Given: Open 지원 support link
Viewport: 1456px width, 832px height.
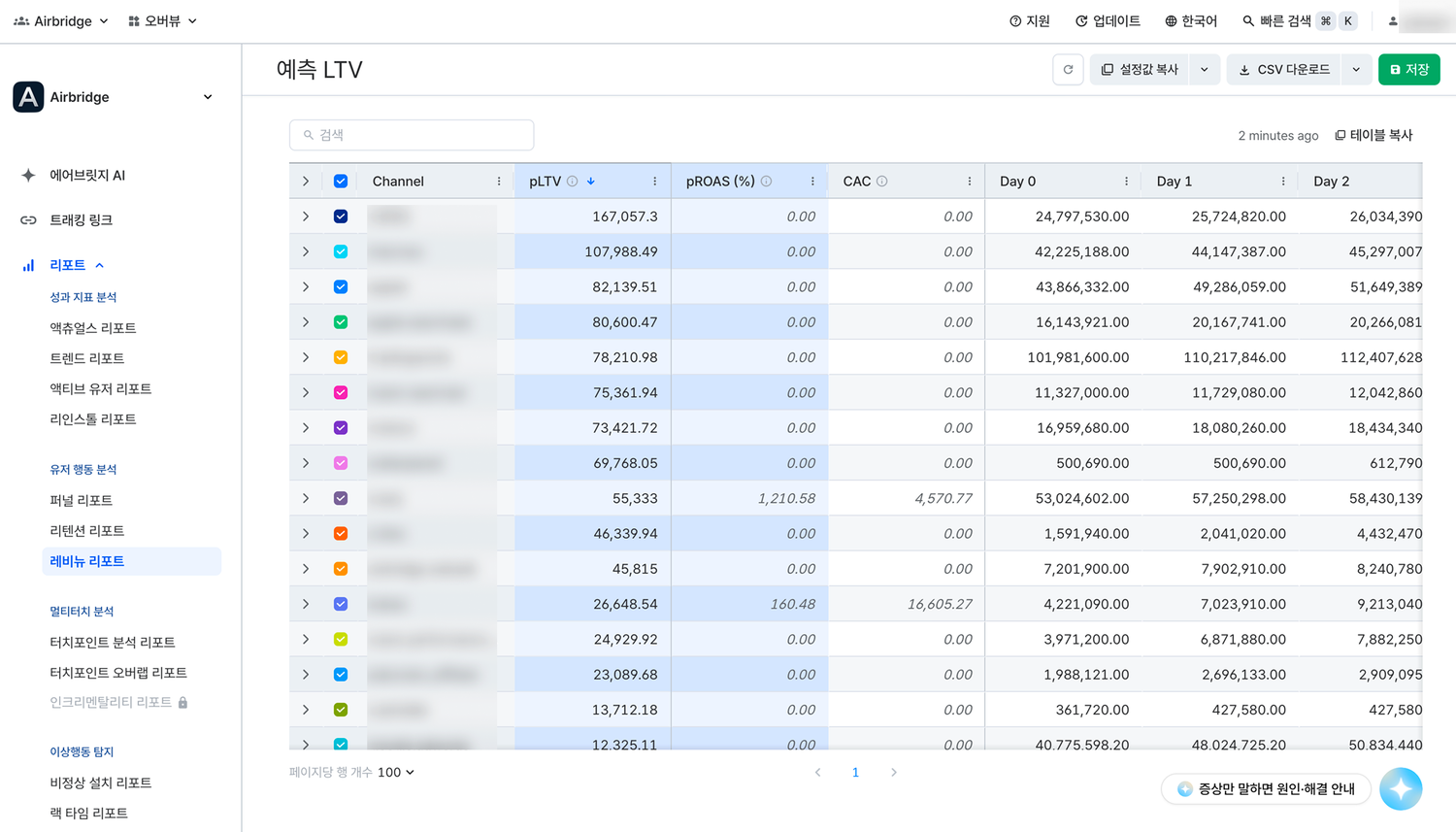Looking at the screenshot, I should pos(1030,21).
